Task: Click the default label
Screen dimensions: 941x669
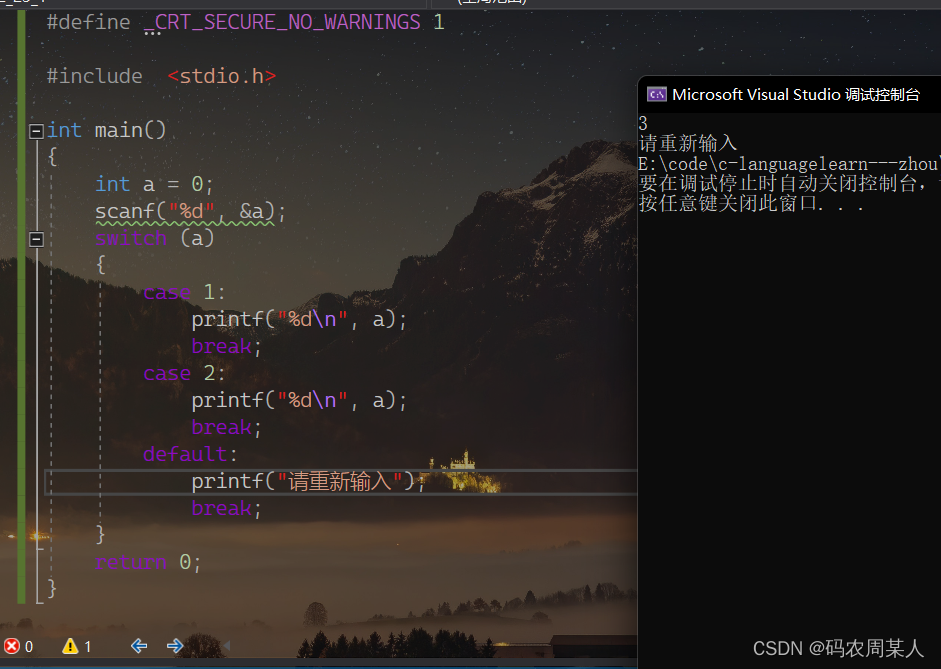Action: coord(190,454)
